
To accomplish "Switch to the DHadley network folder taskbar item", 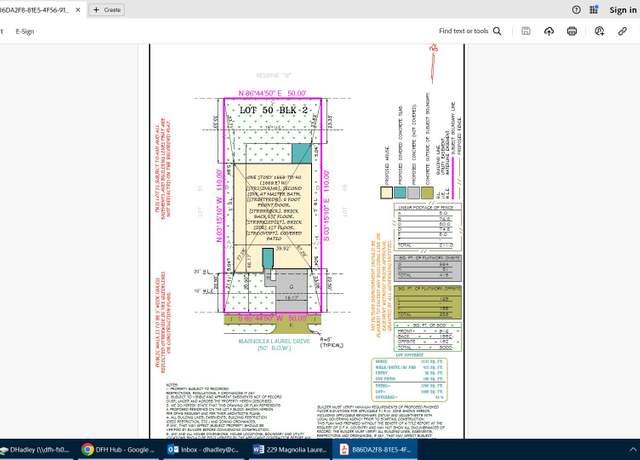I will pyautogui.click(x=36, y=450).
